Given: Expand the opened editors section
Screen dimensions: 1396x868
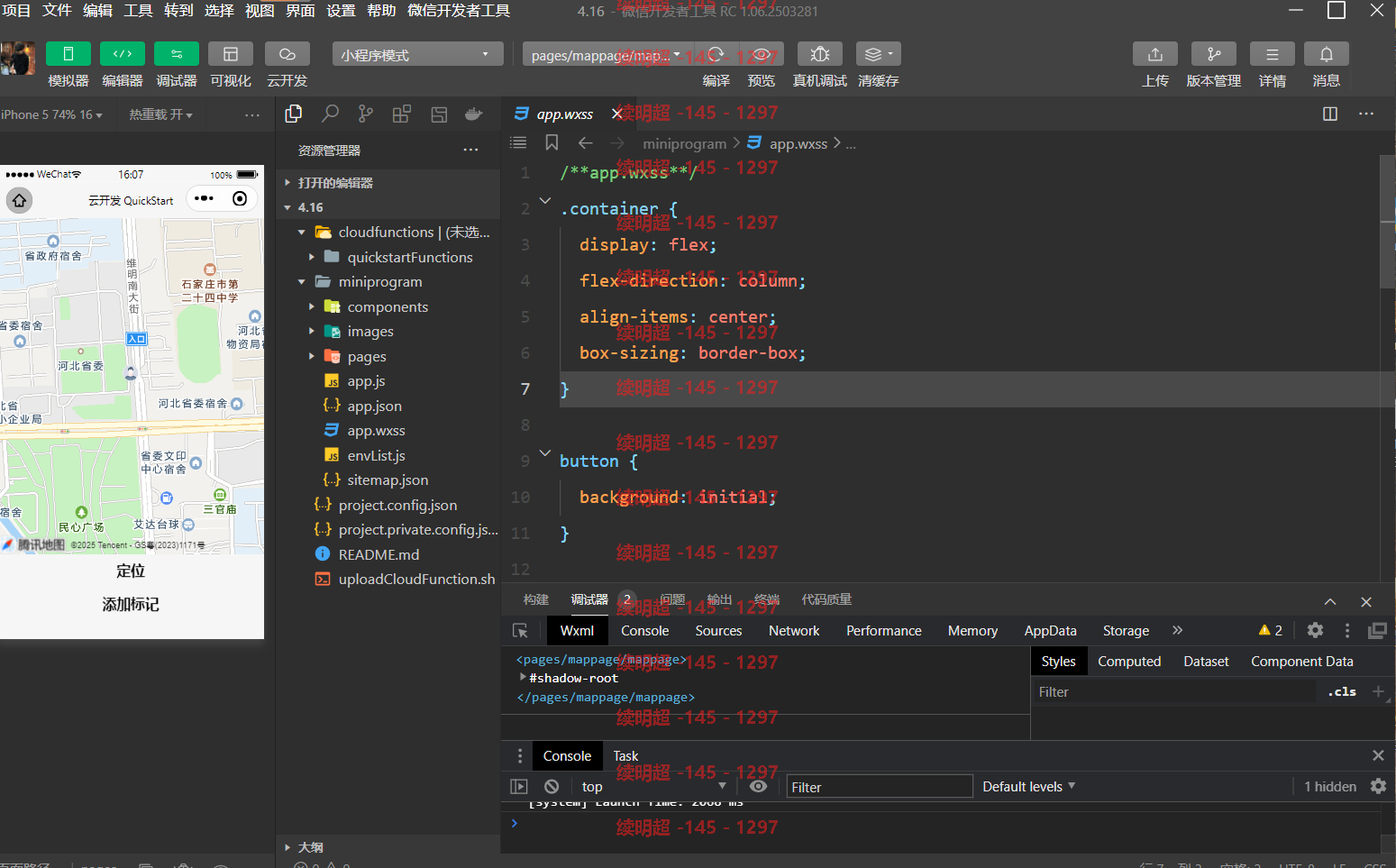Looking at the screenshot, I should pyautogui.click(x=388, y=182).
